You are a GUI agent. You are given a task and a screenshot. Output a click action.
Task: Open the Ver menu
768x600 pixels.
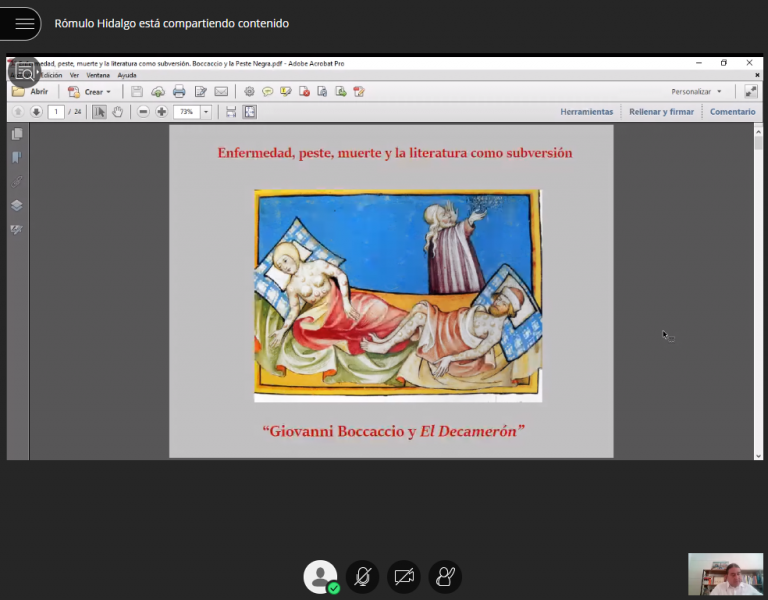click(x=74, y=75)
